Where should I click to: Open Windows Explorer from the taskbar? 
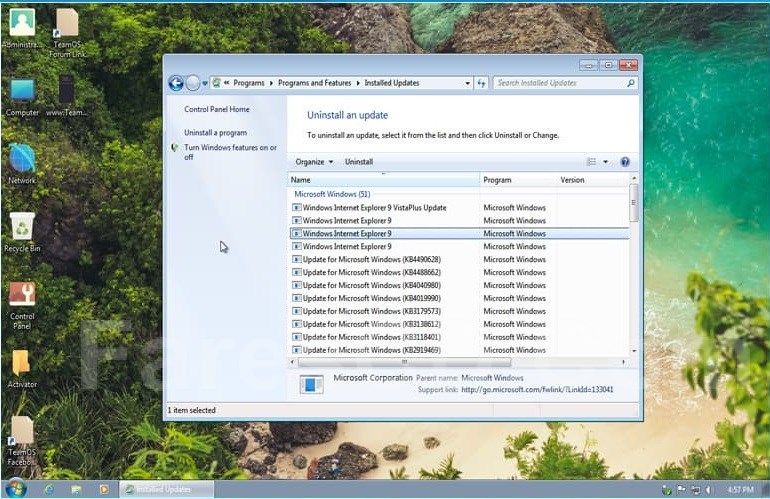pyautogui.click(x=76, y=489)
